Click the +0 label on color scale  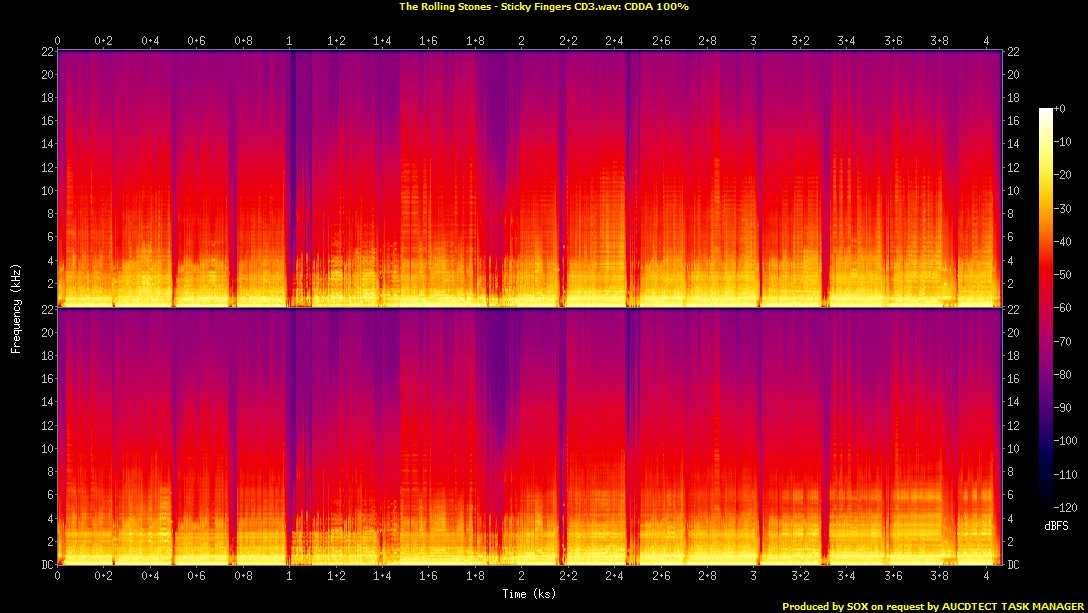(x=1060, y=108)
